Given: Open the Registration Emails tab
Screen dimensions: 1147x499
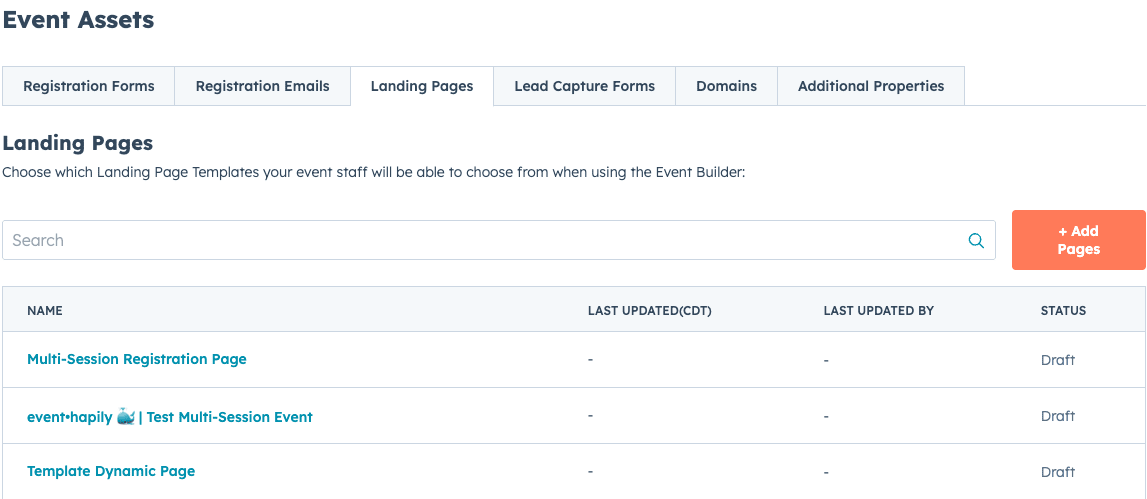Looking at the screenshot, I should [x=262, y=86].
